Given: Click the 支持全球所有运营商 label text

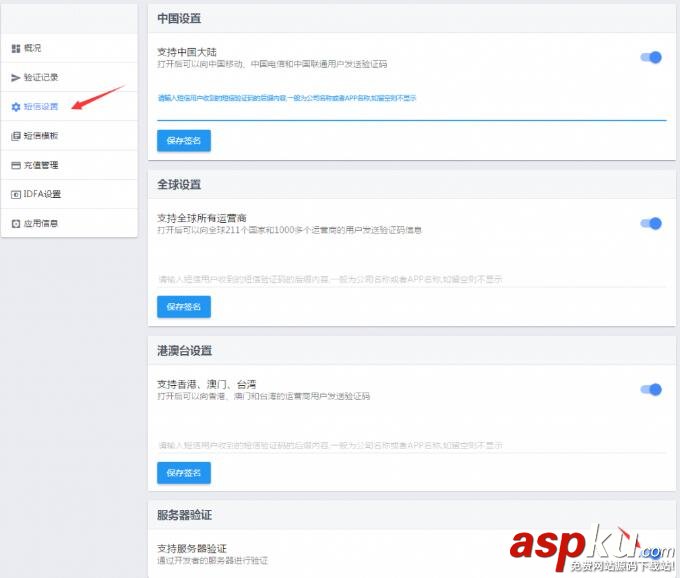Looking at the screenshot, I should [x=202, y=218].
